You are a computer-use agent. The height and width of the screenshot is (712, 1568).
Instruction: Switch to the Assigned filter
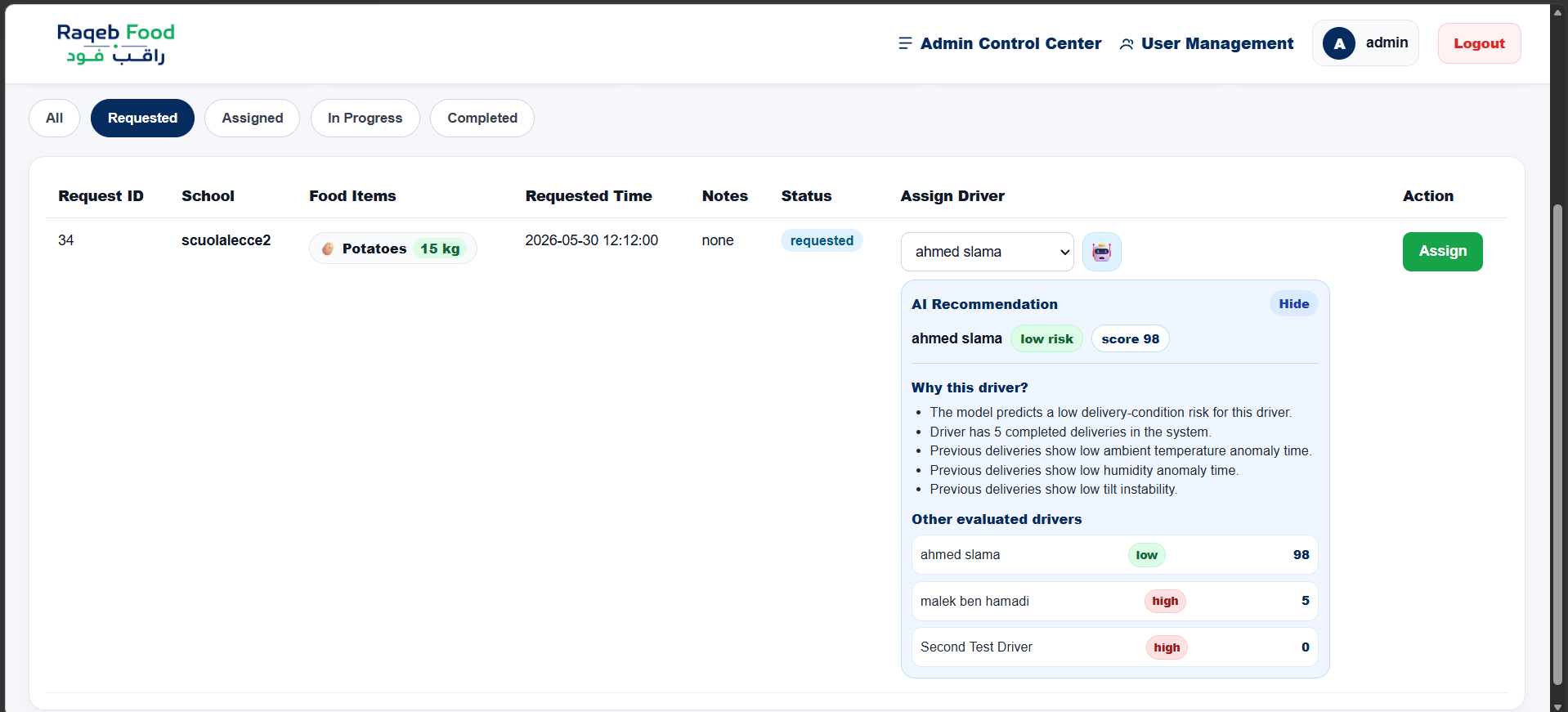(252, 118)
